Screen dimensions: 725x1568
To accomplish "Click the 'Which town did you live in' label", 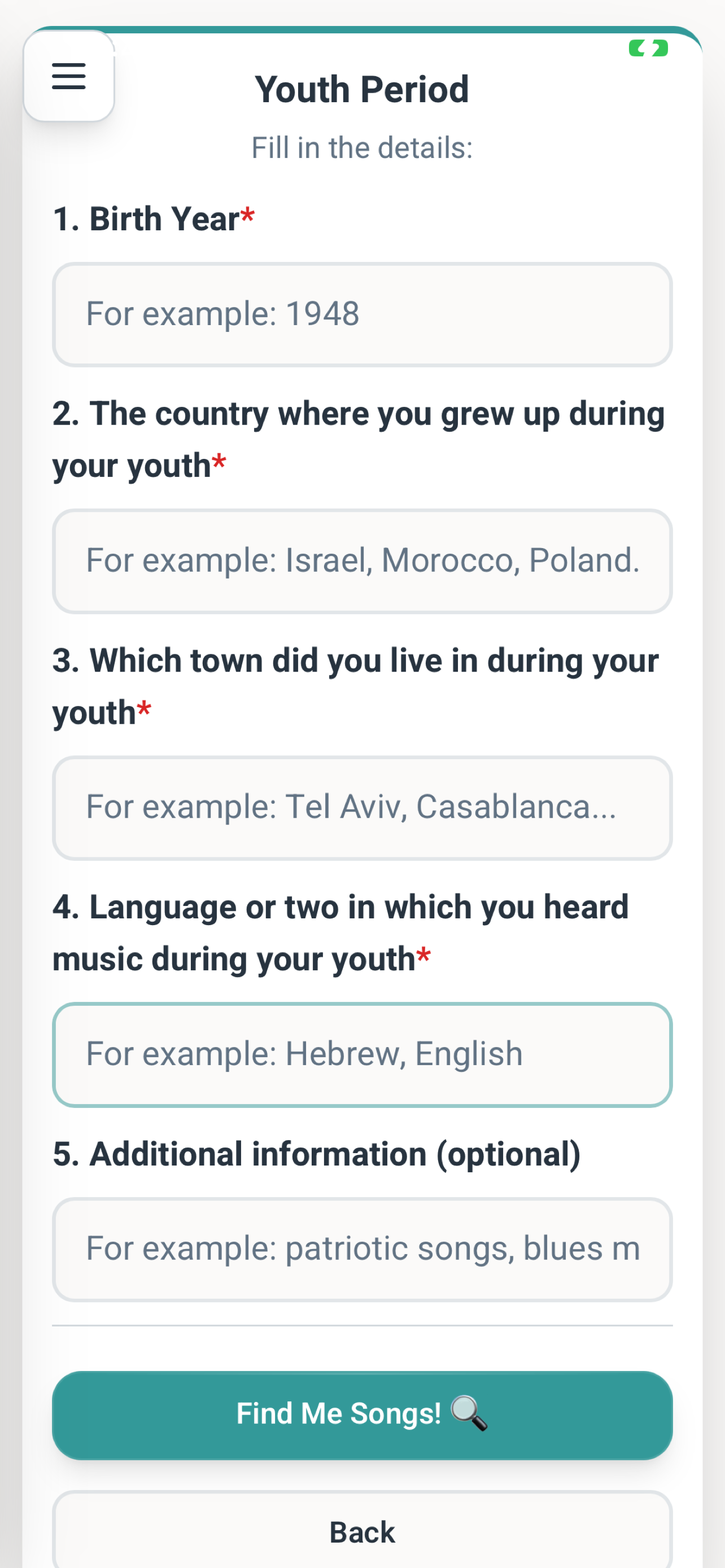I will [356, 685].
